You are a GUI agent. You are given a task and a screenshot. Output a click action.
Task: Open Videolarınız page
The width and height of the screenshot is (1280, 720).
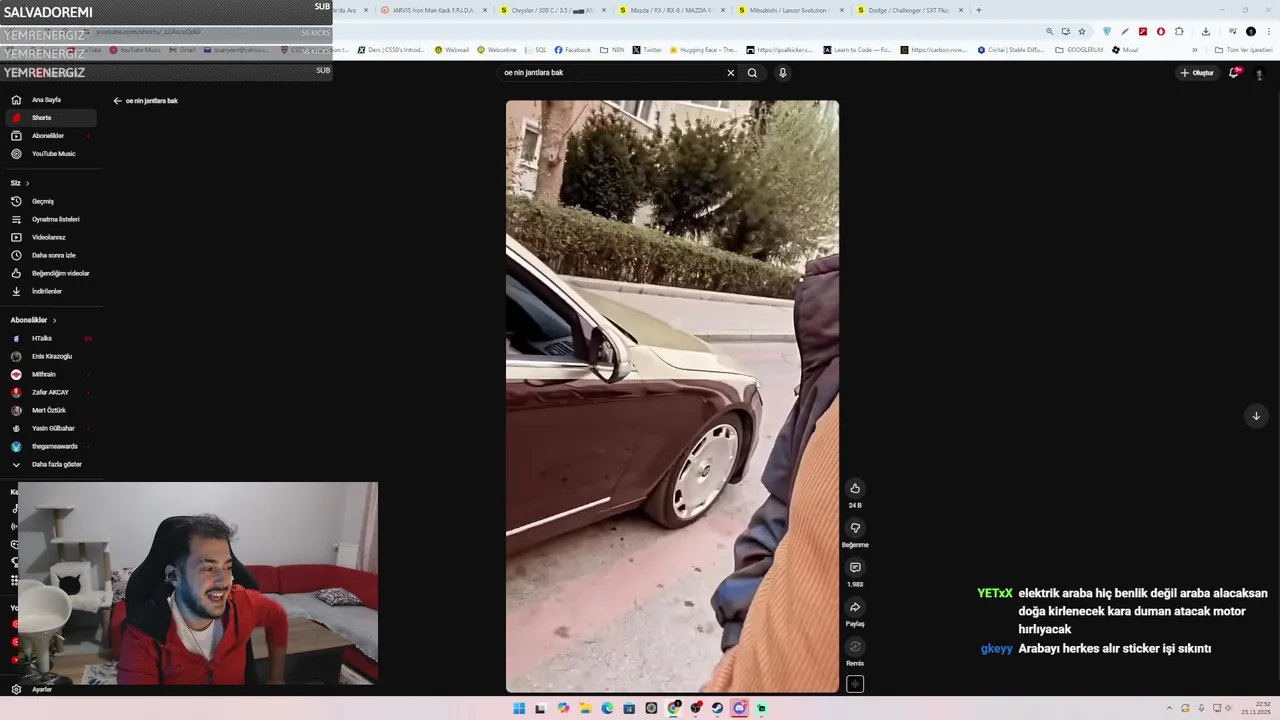(x=50, y=237)
